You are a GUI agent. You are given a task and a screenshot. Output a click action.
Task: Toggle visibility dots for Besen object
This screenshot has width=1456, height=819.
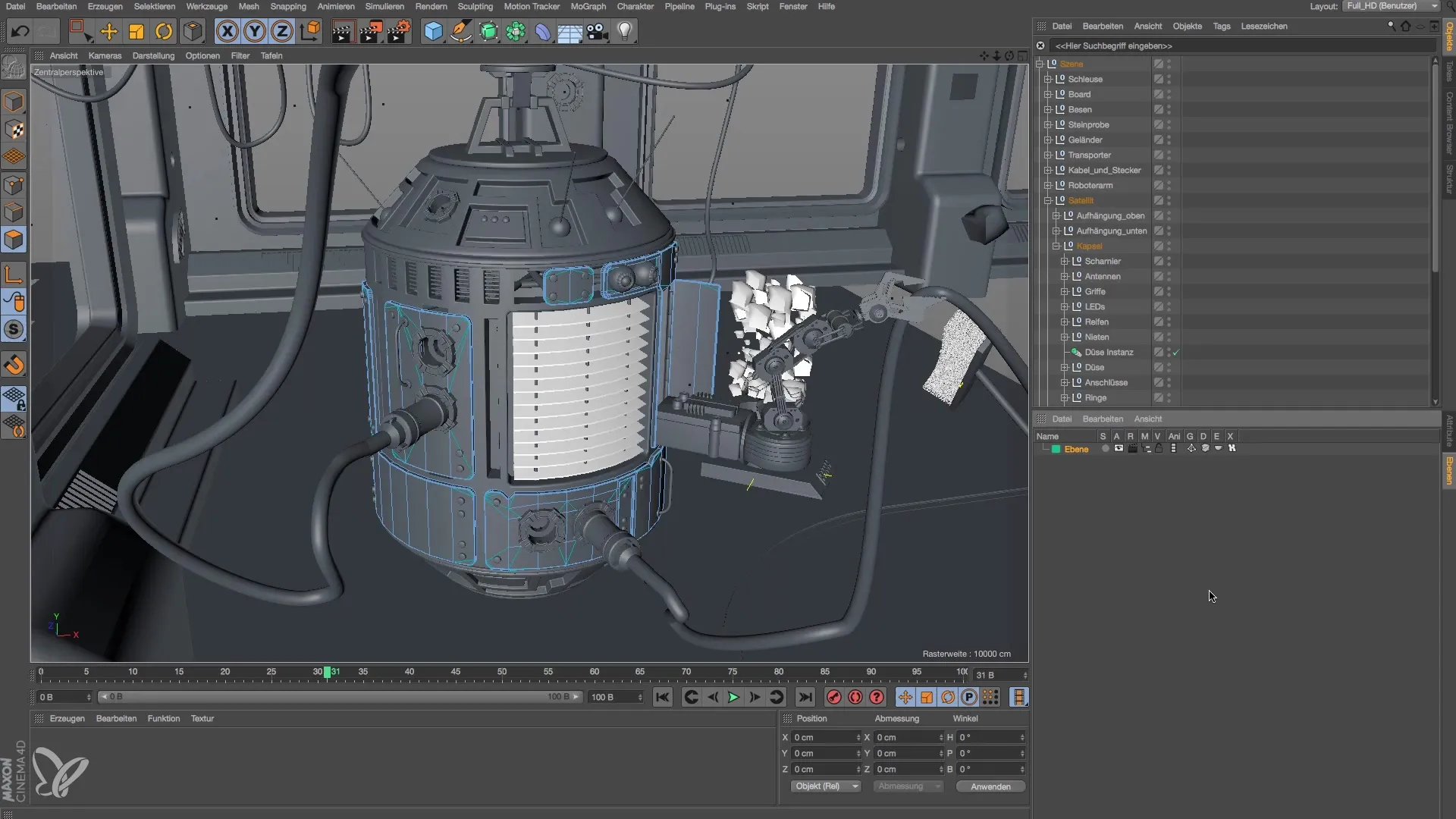coord(1169,109)
